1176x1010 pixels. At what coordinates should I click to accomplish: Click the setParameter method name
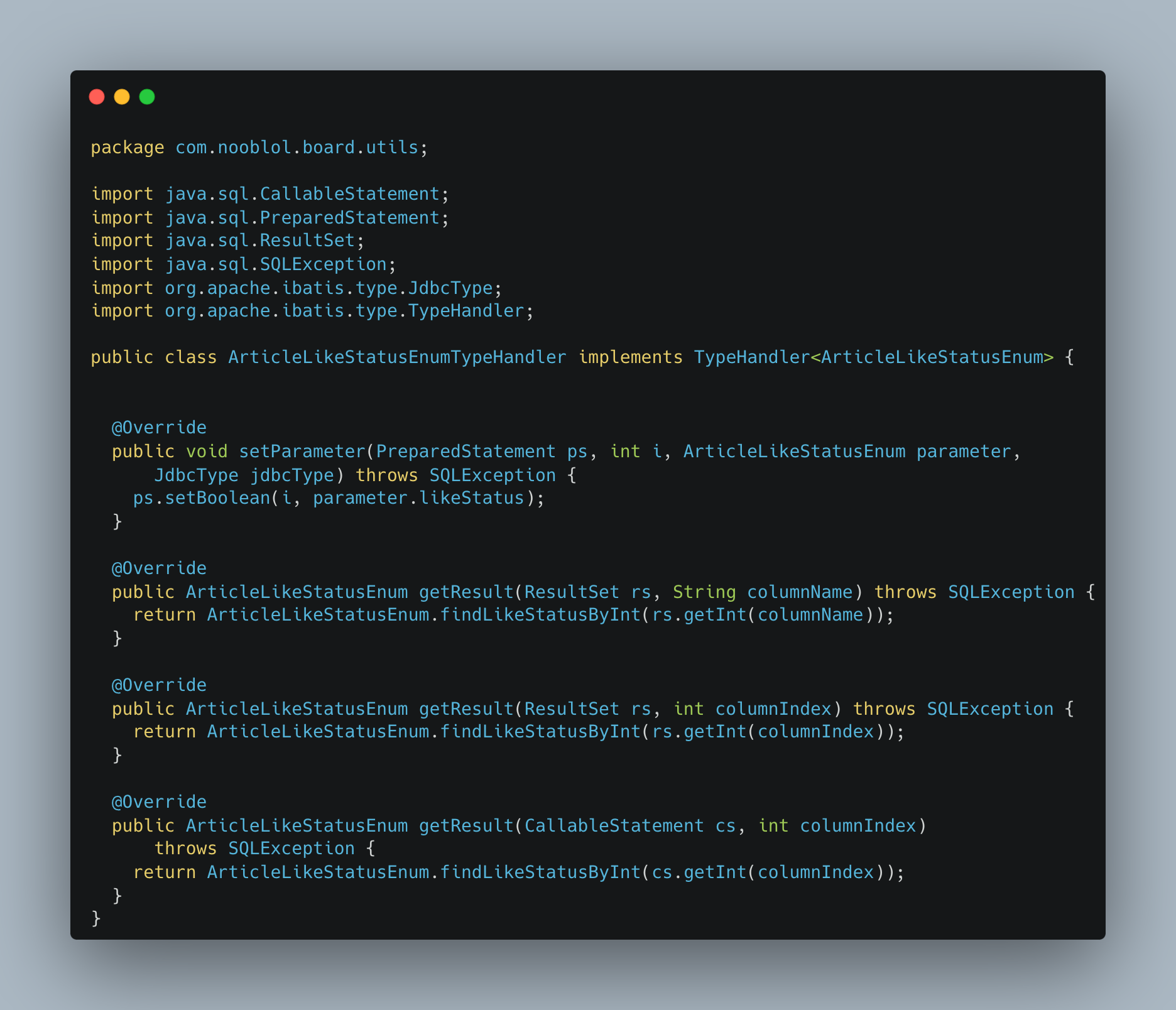coord(302,452)
